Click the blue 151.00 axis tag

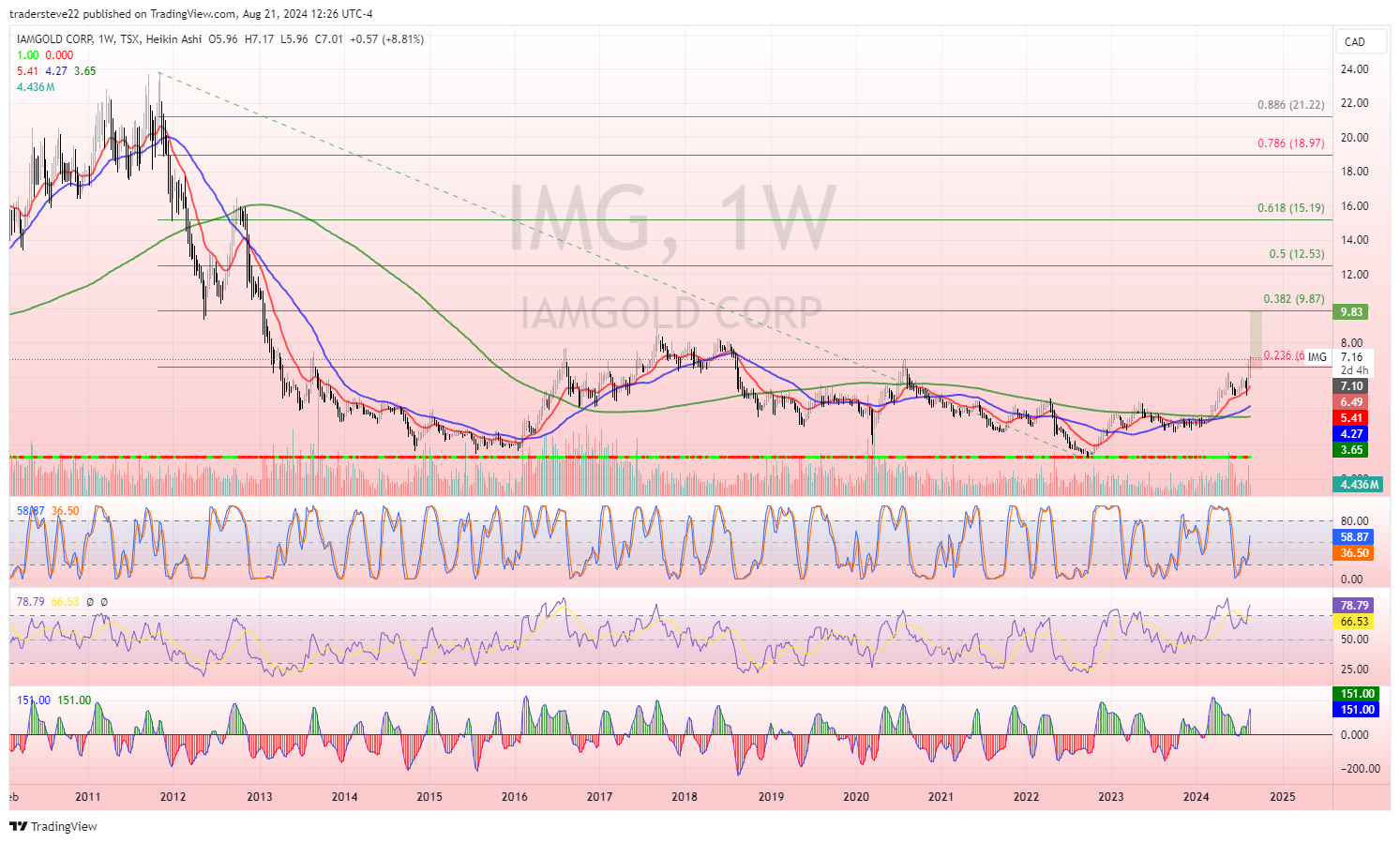point(1357,710)
